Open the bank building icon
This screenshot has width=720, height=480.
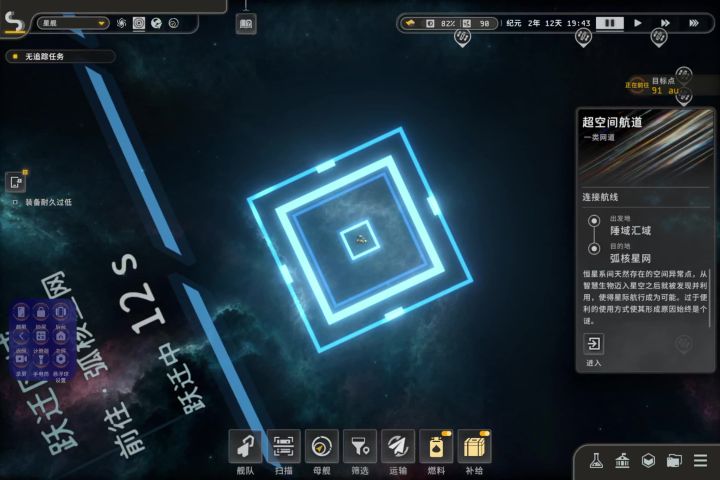[622, 461]
